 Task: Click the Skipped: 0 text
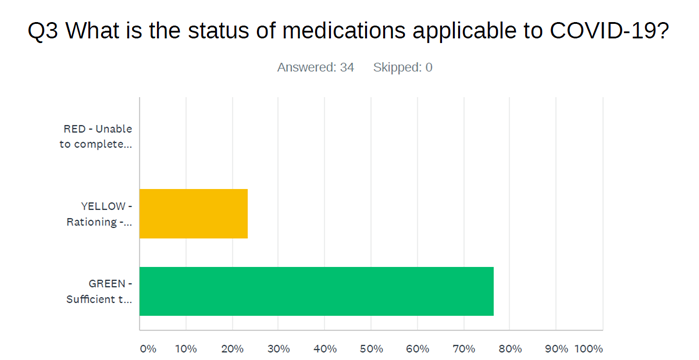coord(403,67)
